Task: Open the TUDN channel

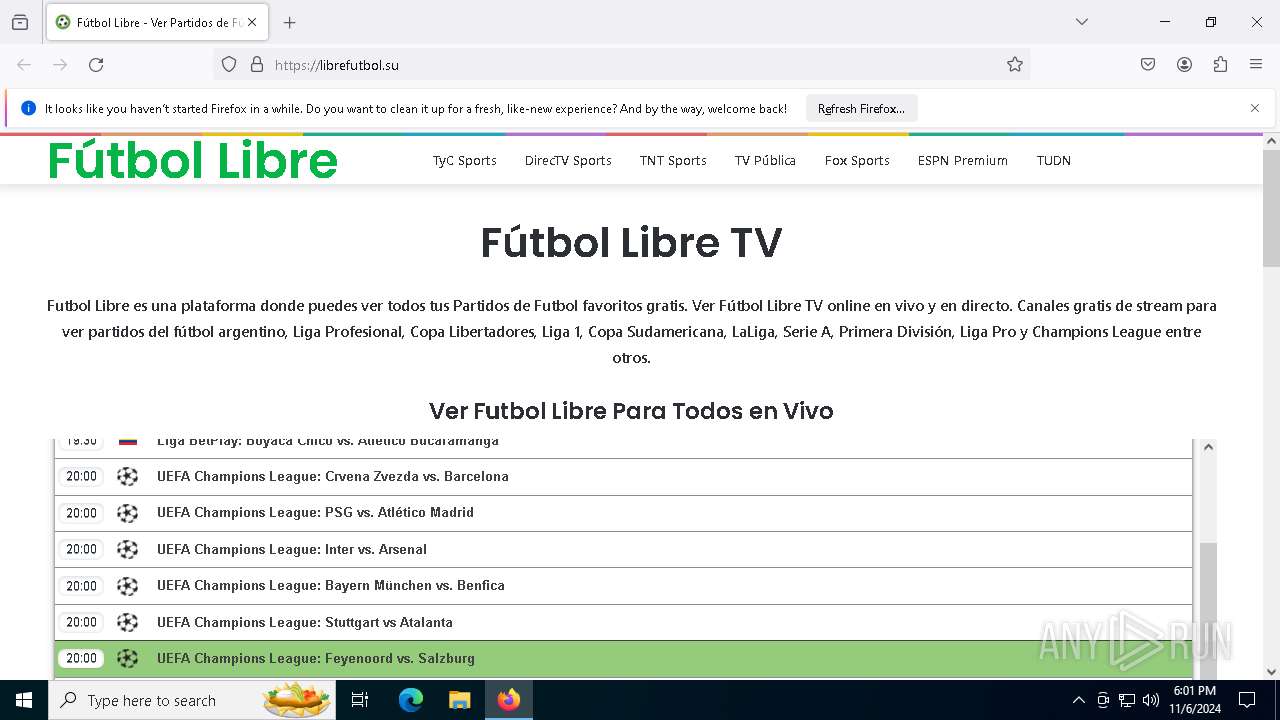Action: (1054, 160)
